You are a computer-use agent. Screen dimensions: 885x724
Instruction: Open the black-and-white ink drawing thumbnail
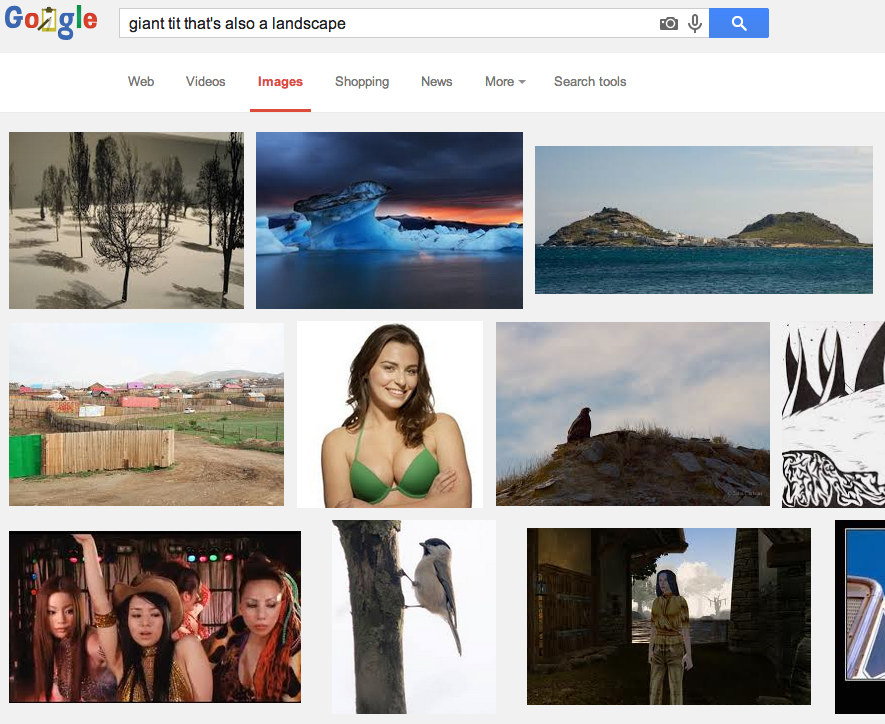(x=833, y=414)
